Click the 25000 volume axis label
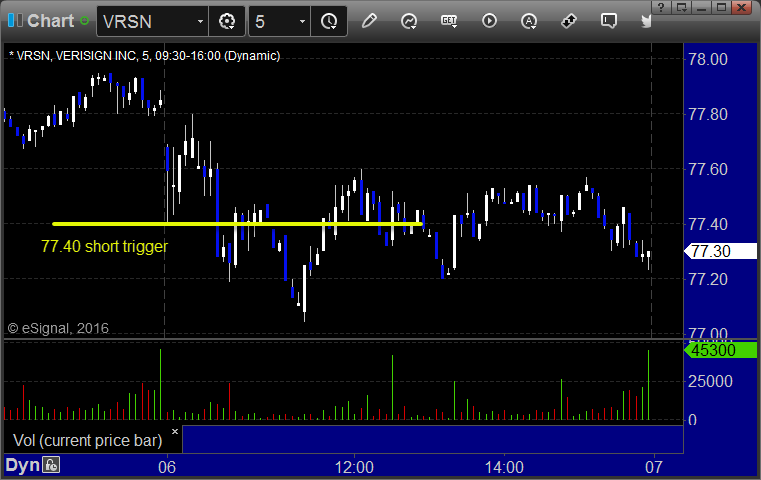The image size is (761, 480). click(x=710, y=381)
